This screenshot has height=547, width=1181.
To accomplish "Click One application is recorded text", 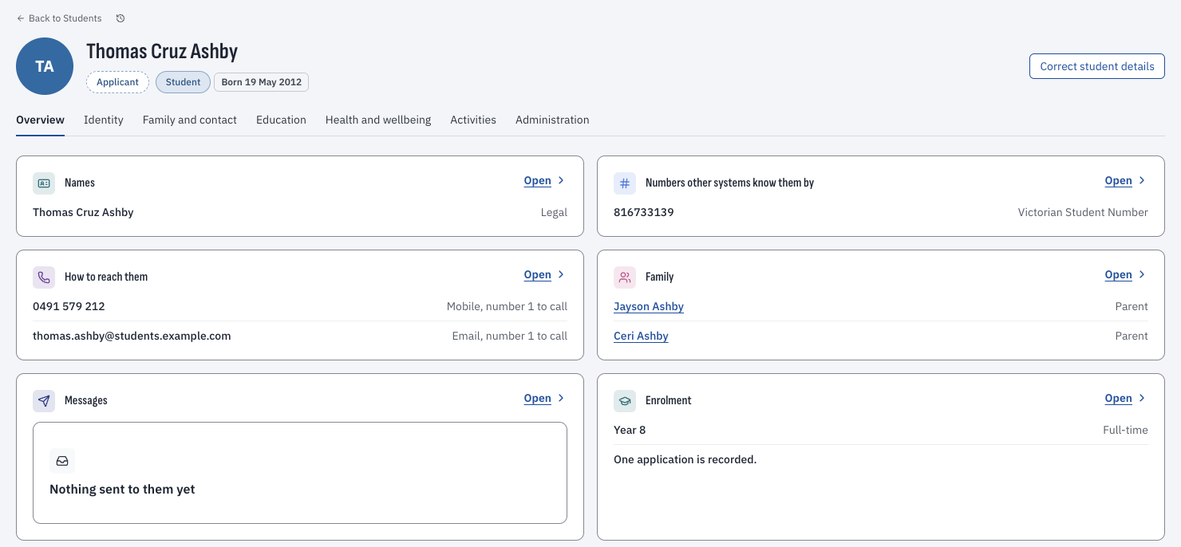I will [x=685, y=460].
